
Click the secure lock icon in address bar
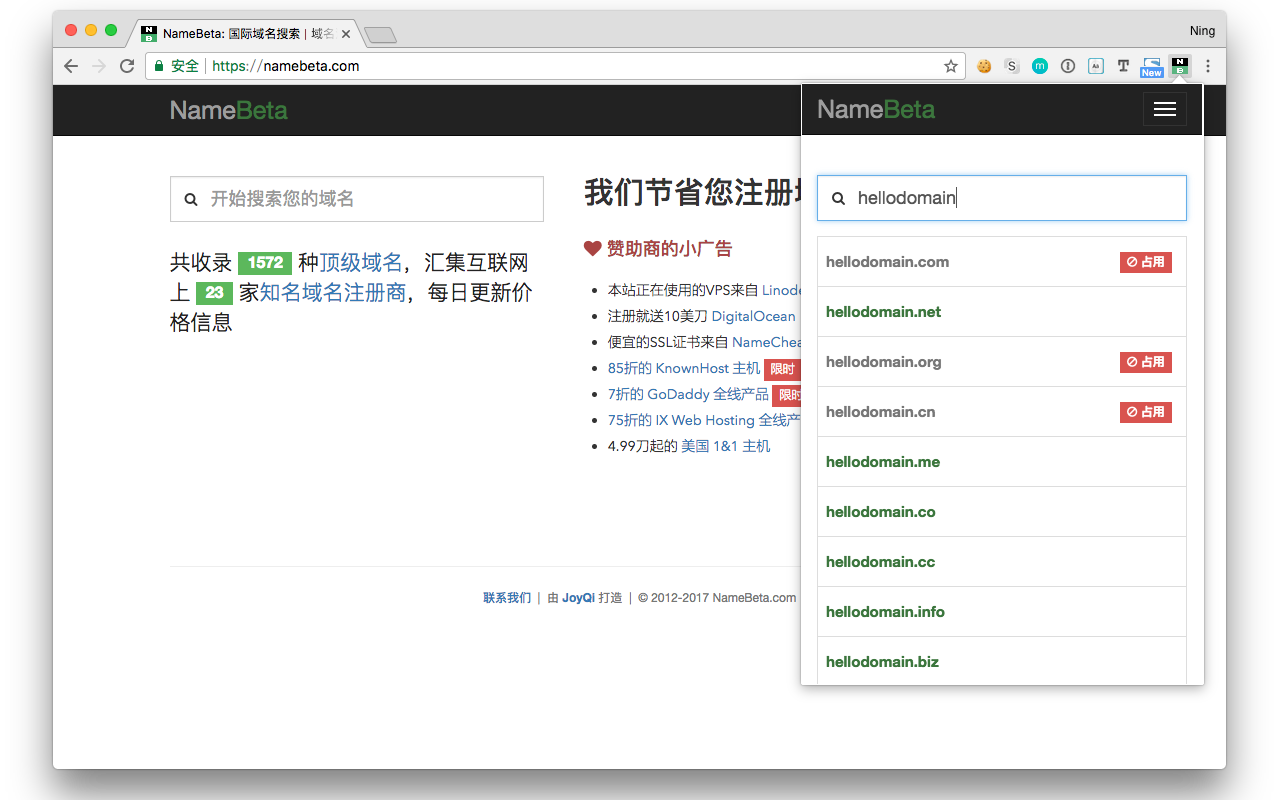coord(158,66)
